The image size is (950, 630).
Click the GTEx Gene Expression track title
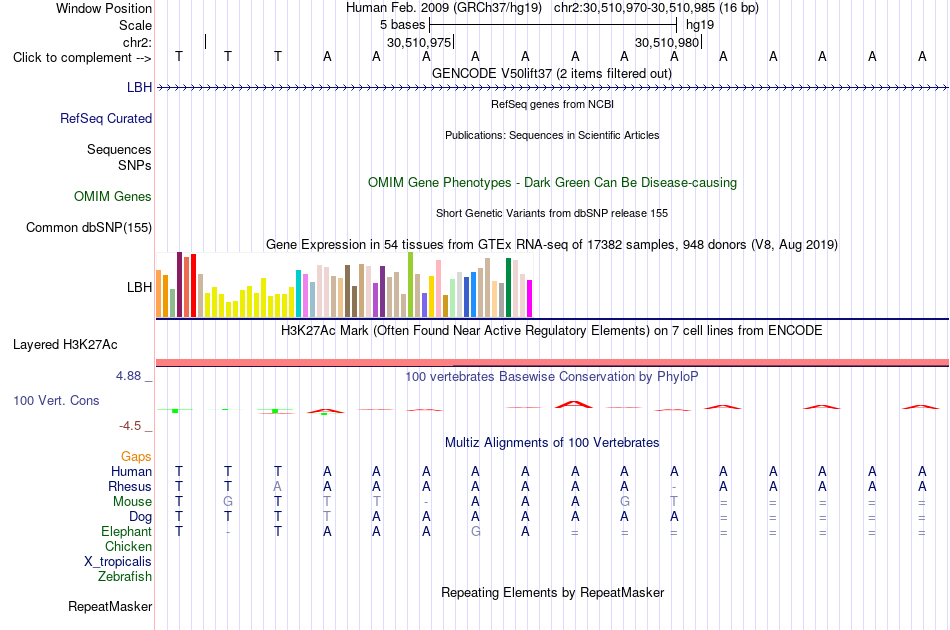(x=552, y=244)
